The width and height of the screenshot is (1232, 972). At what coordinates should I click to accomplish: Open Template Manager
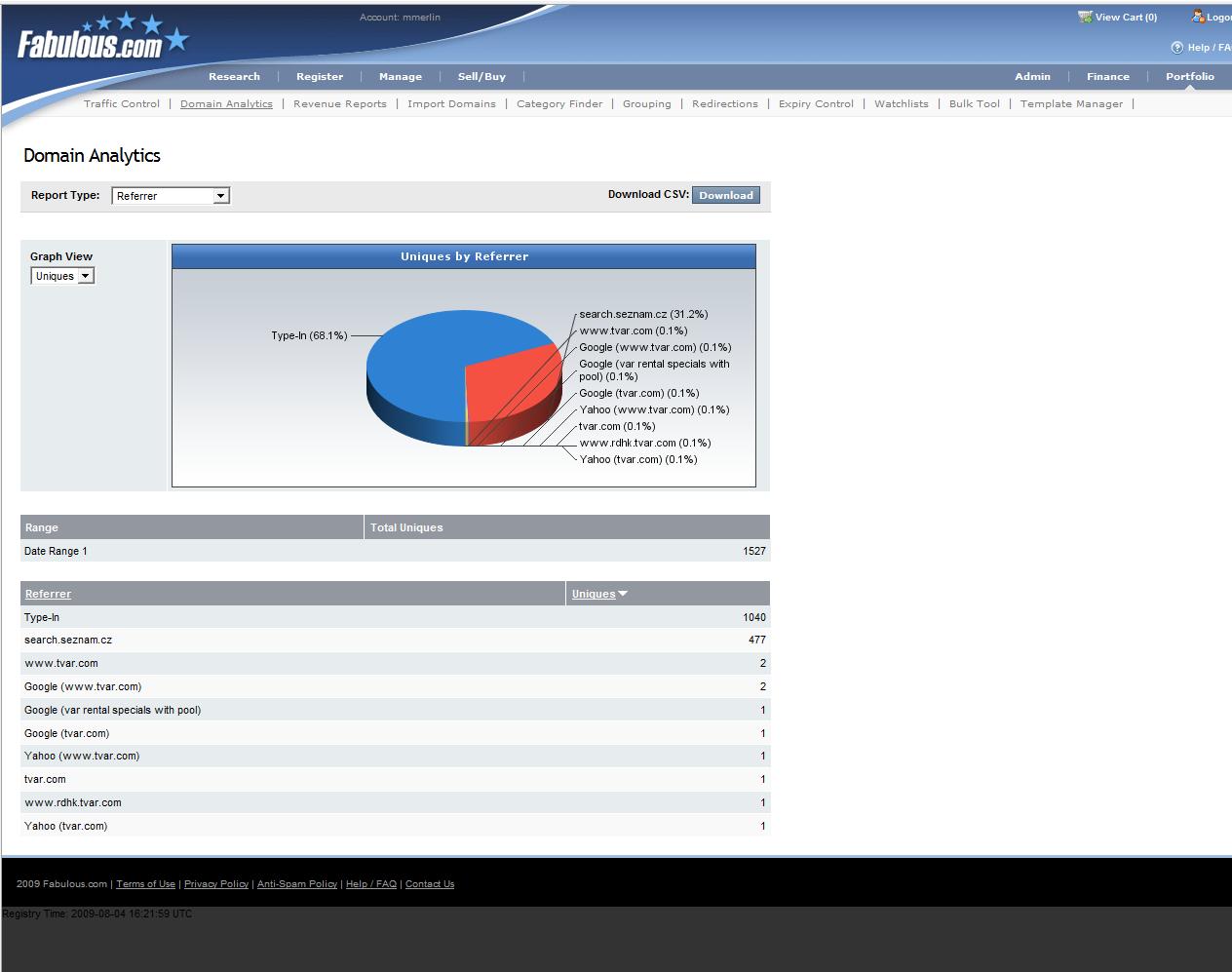[1071, 103]
